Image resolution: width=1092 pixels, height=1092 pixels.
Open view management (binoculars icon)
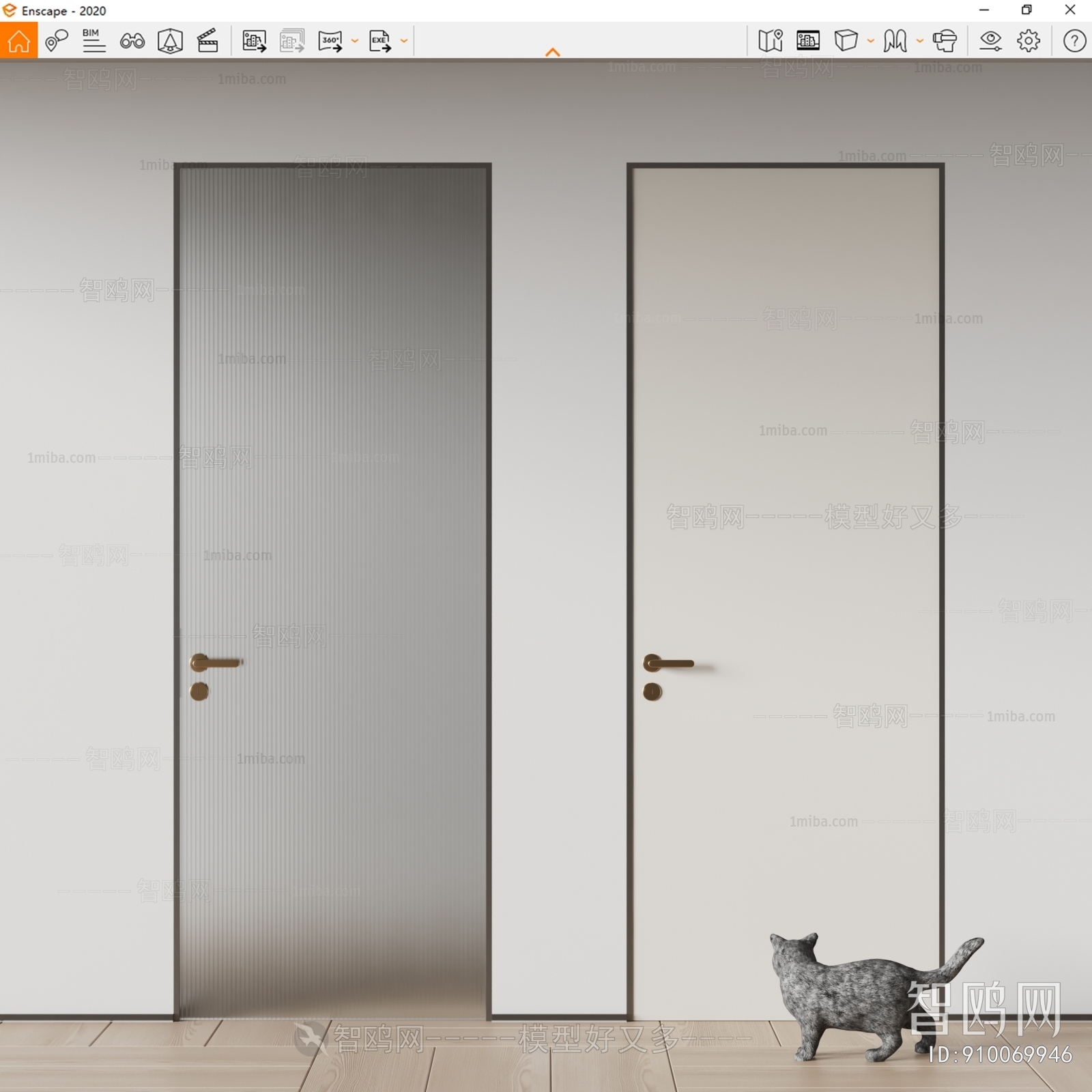[x=132, y=41]
